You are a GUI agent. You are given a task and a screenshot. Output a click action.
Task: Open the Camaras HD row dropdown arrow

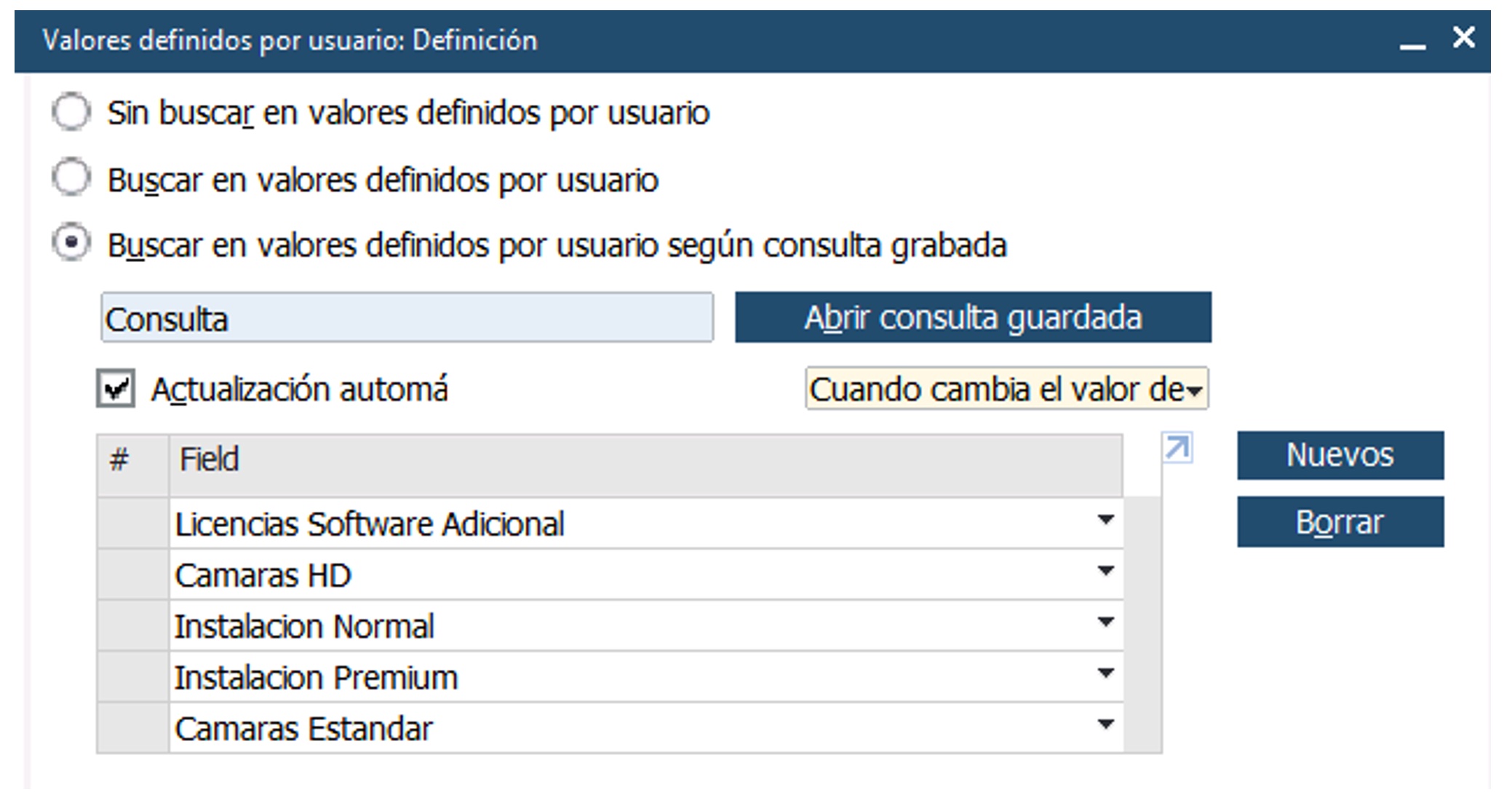[1105, 571]
